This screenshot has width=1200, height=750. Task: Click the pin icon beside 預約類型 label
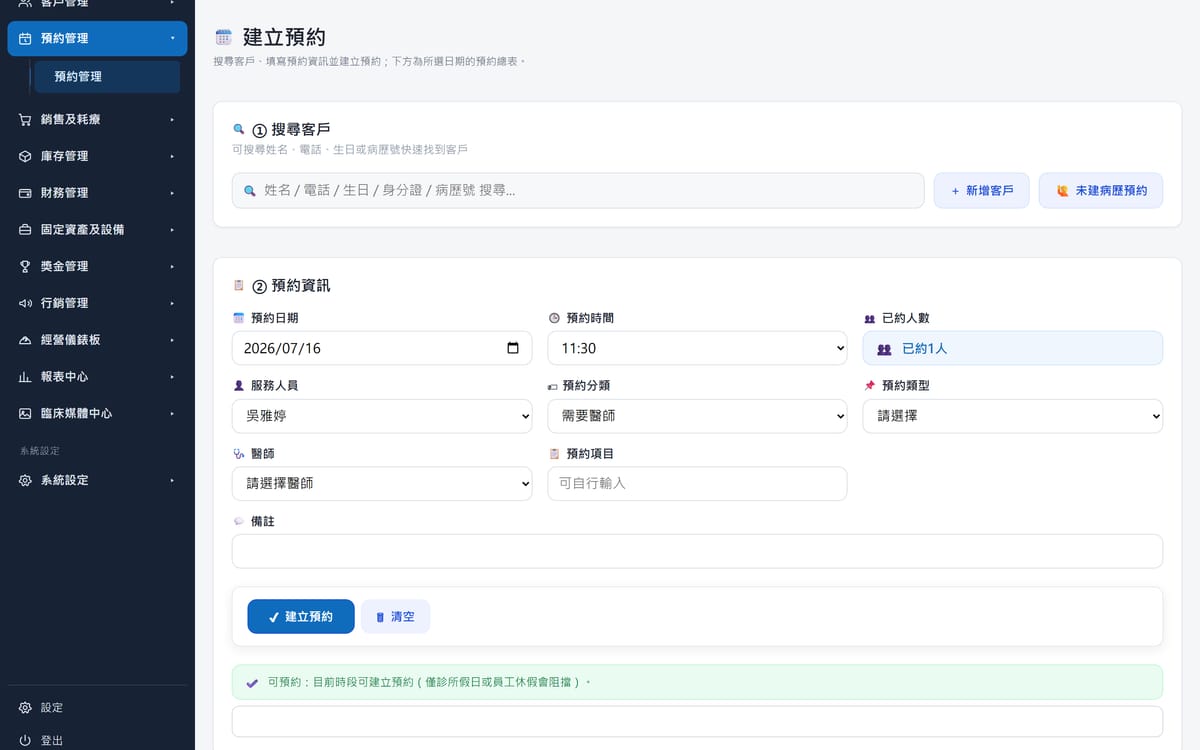[869, 385]
